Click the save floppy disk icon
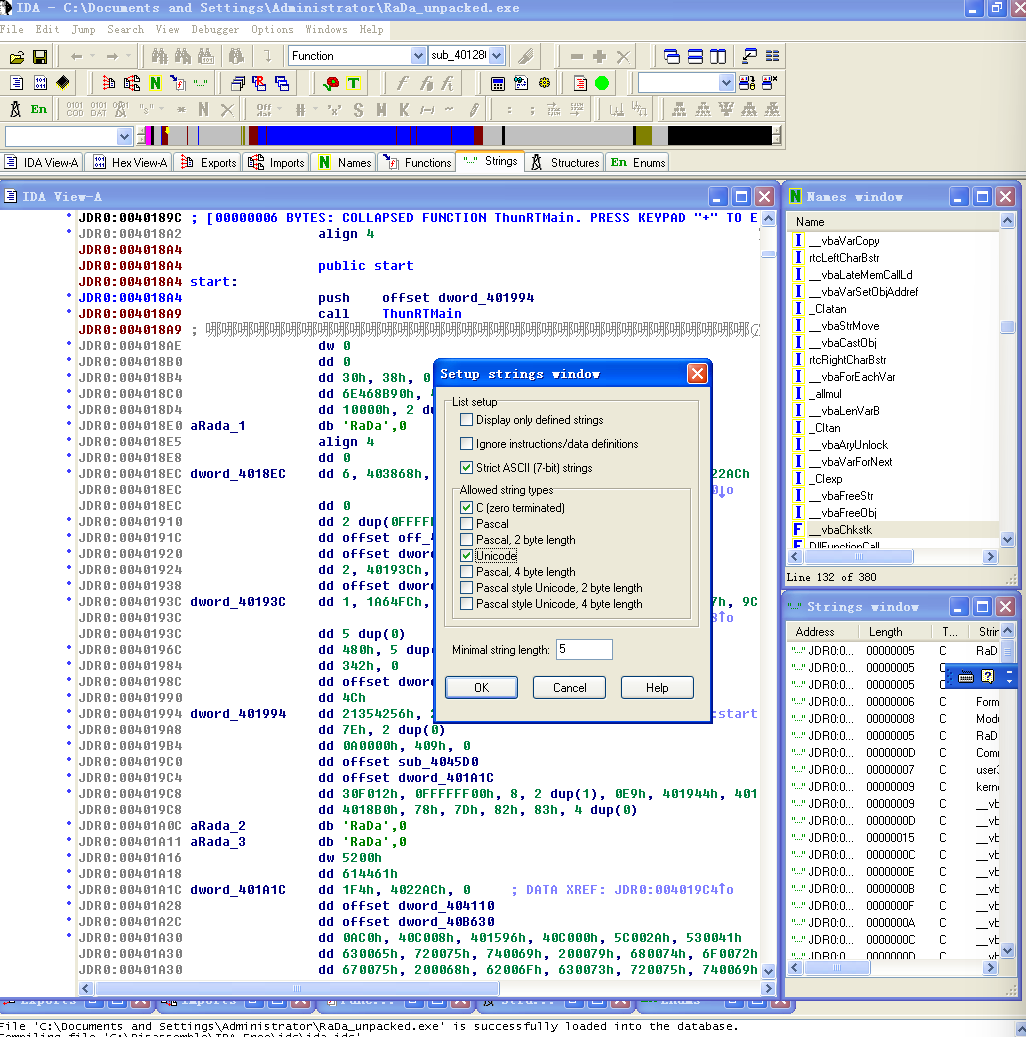 [40, 57]
